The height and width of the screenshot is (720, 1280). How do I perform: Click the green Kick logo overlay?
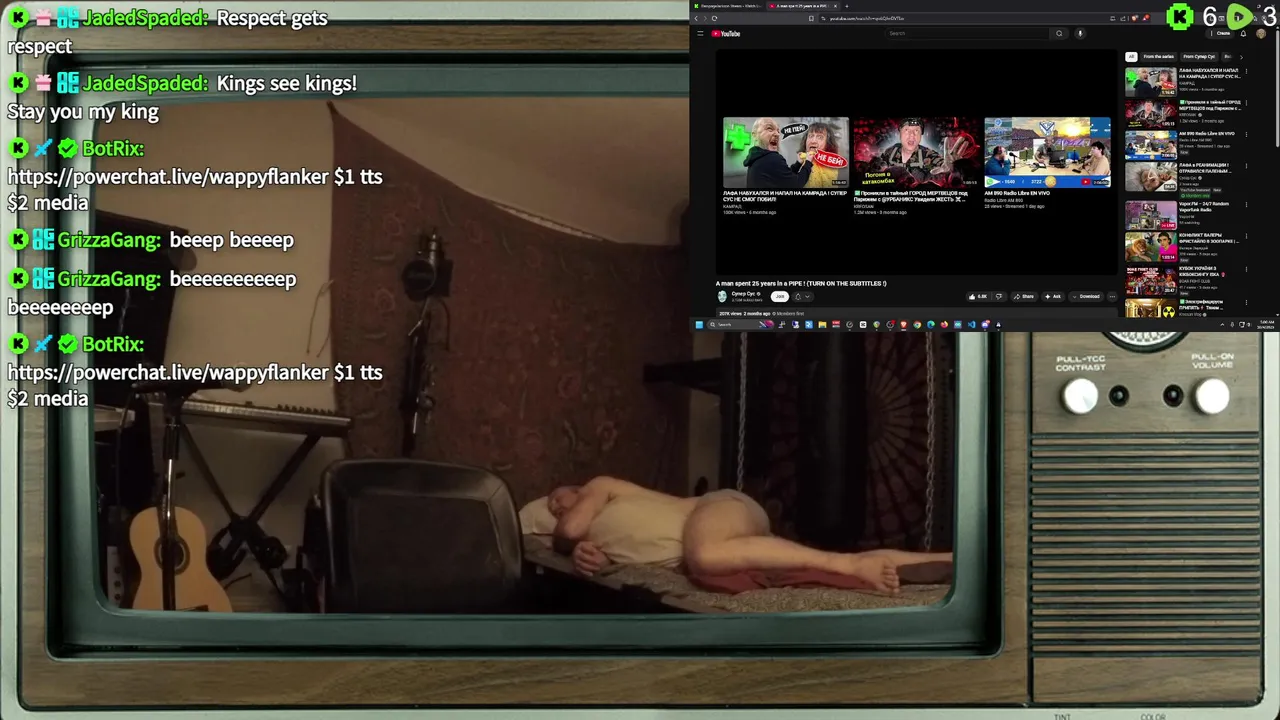pos(1181,17)
